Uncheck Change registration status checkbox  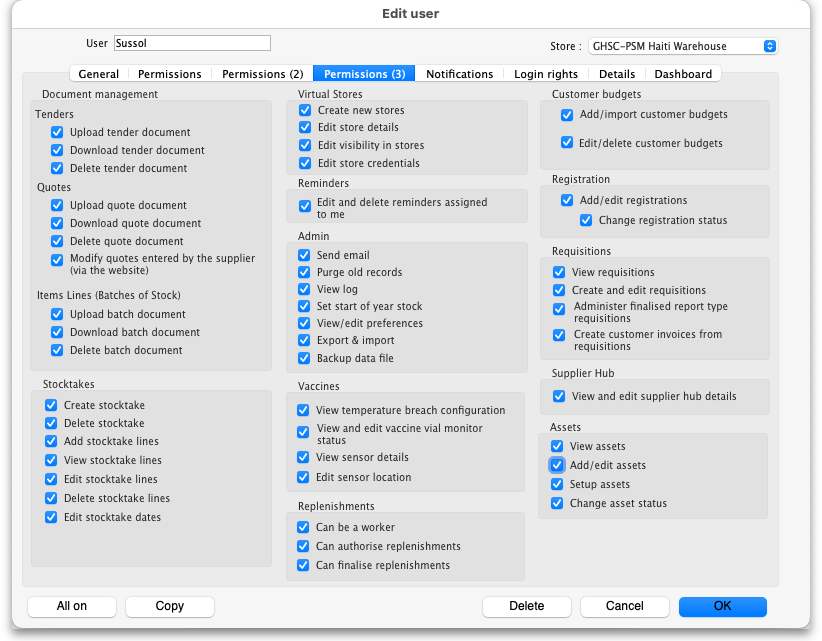(x=586, y=220)
